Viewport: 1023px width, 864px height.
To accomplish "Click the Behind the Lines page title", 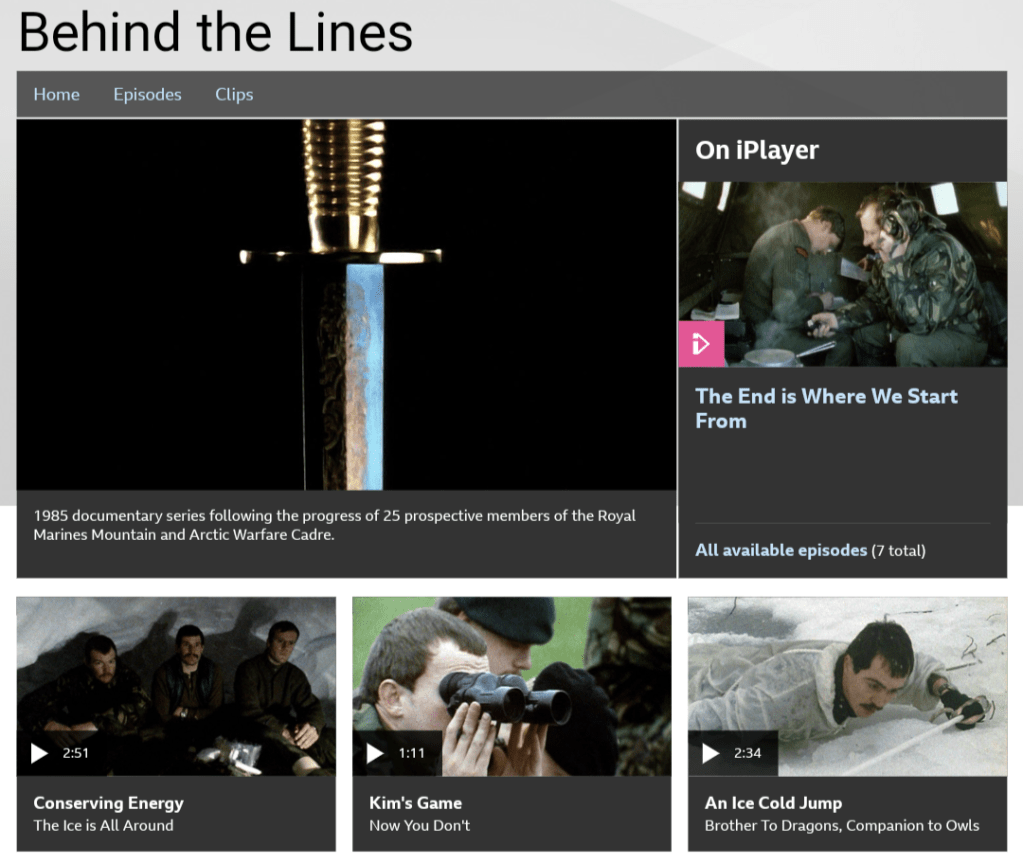I will [x=216, y=32].
